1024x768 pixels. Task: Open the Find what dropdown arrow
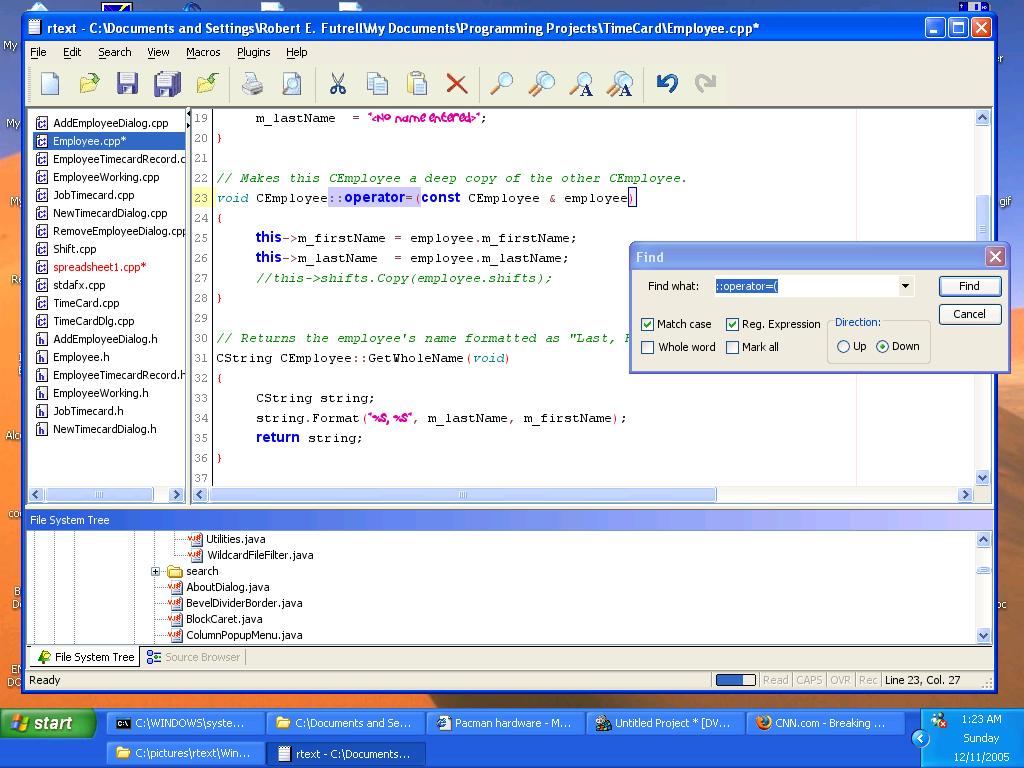905,286
